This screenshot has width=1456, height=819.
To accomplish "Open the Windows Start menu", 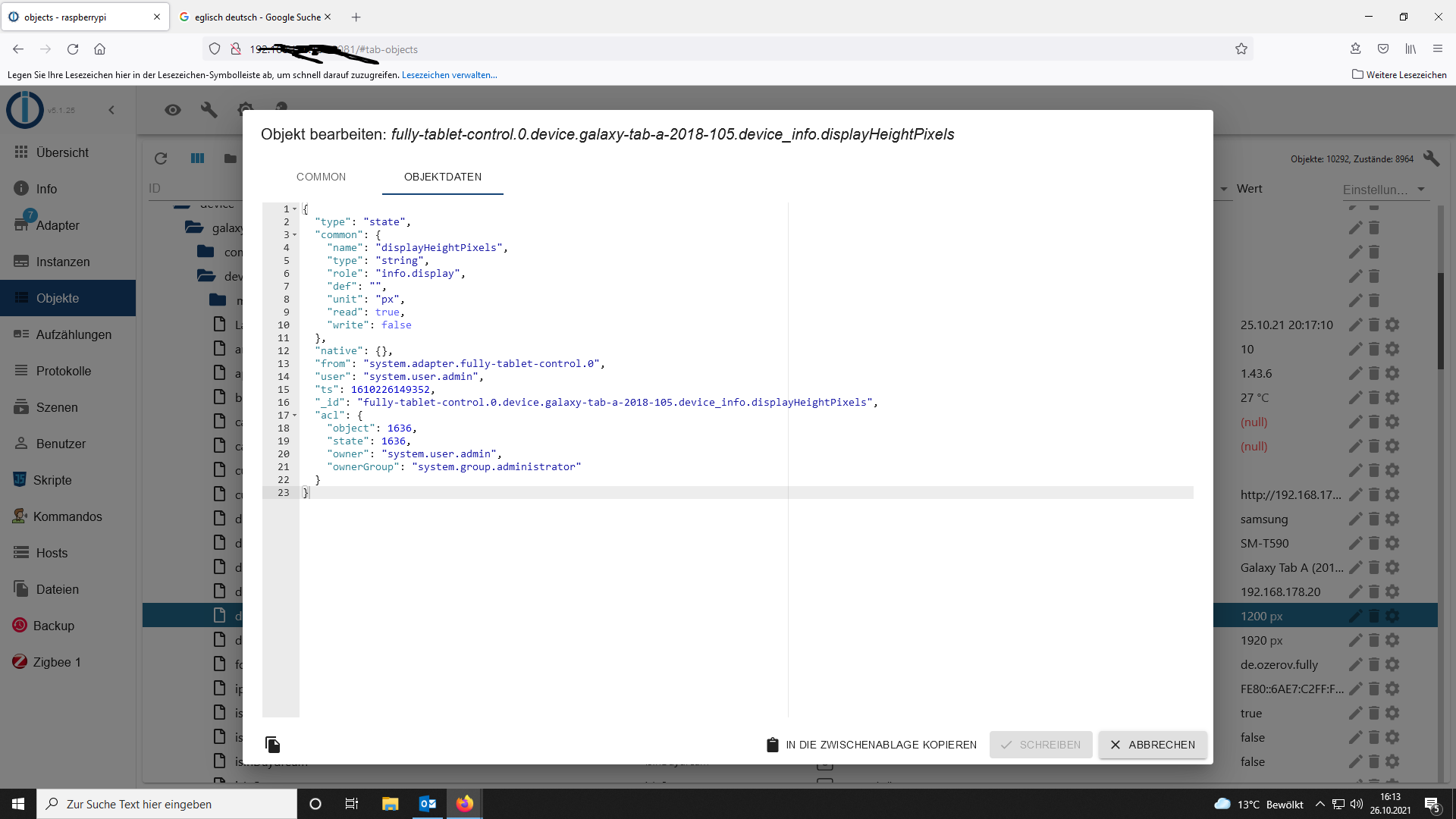I will pyautogui.click(x=18, y=804).
